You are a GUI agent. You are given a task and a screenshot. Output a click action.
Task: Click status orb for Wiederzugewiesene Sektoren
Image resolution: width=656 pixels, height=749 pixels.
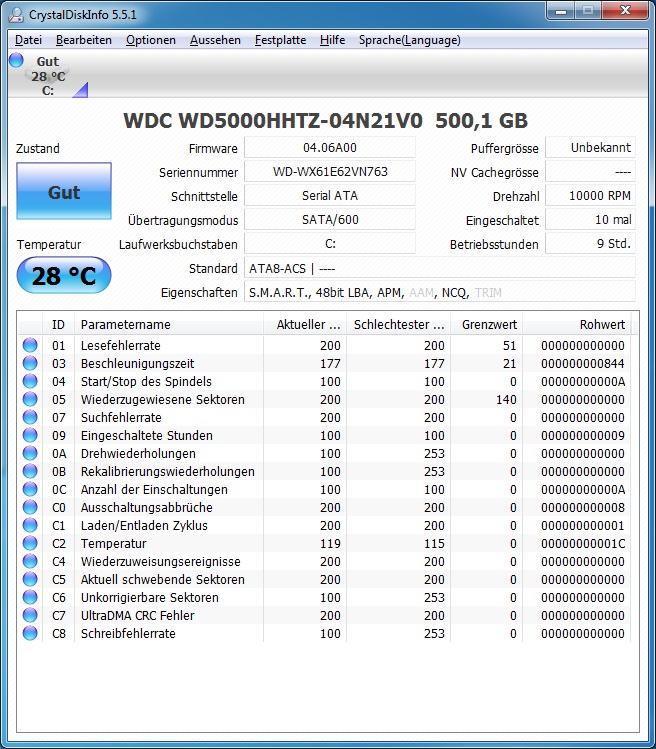30,399
